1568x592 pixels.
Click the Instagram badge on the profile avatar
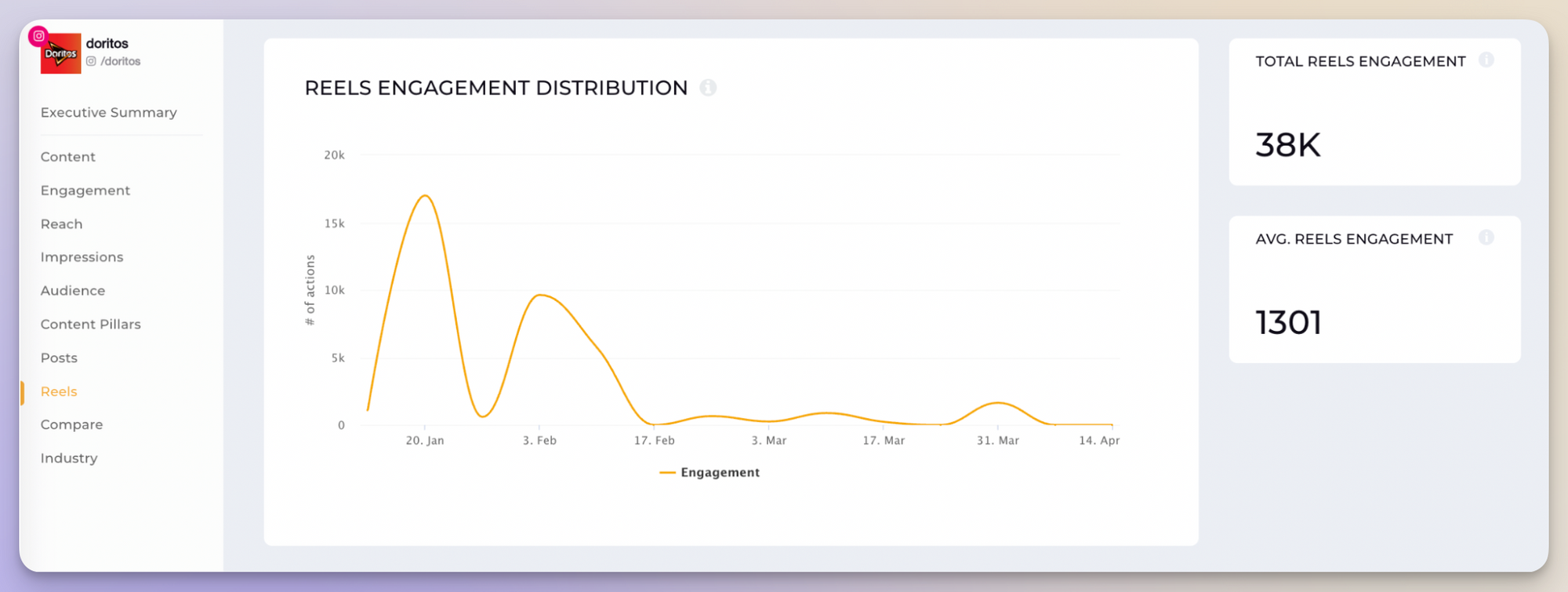pos(38,36)
